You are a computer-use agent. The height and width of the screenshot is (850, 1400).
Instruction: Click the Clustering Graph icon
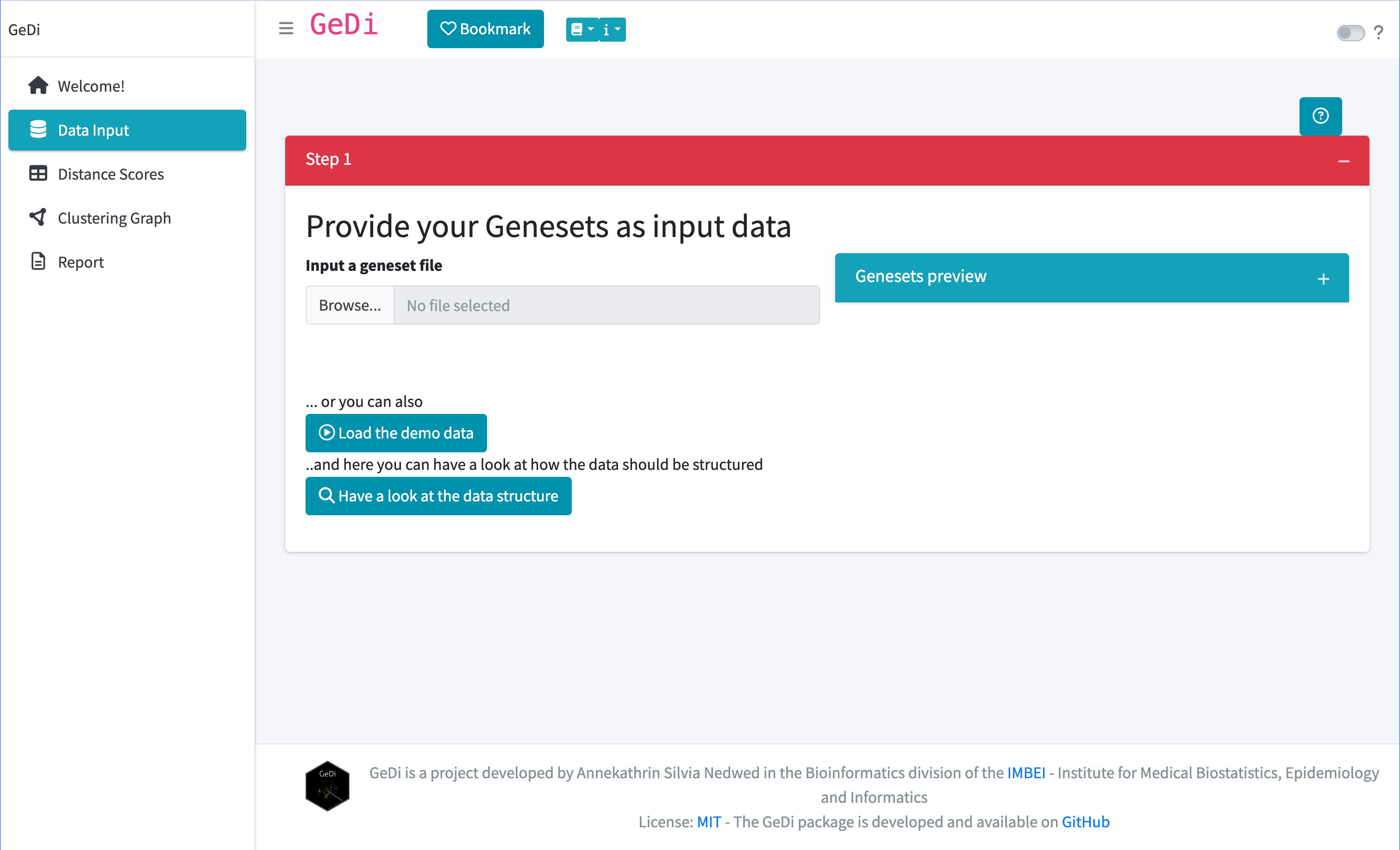(37, 217)
